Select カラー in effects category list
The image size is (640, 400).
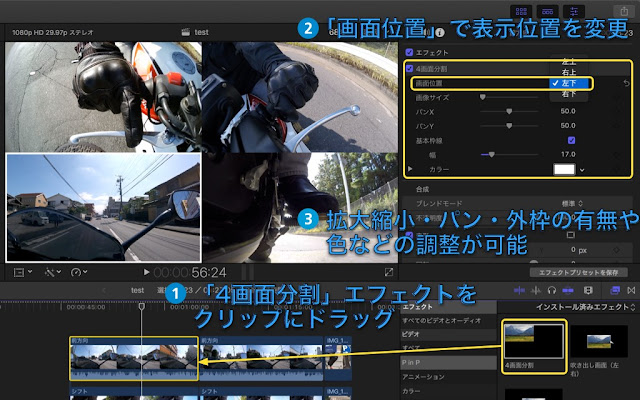448,391
